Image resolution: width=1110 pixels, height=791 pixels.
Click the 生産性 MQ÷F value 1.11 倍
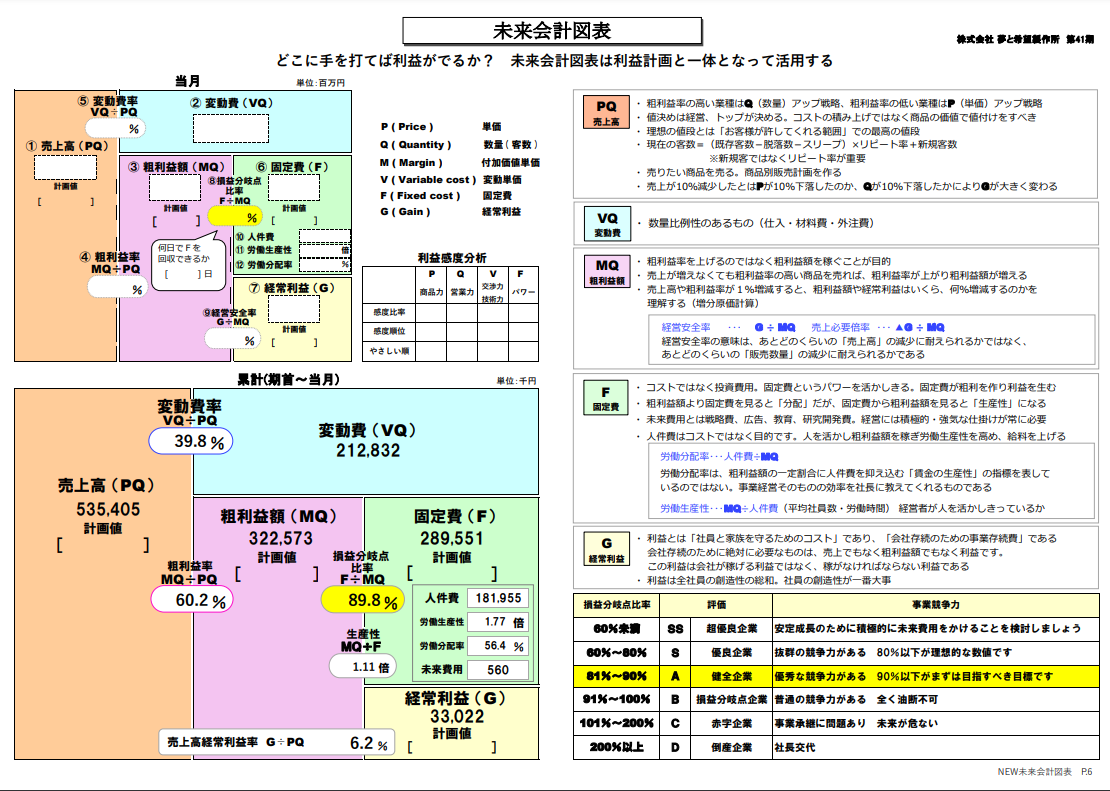(362, 667)
